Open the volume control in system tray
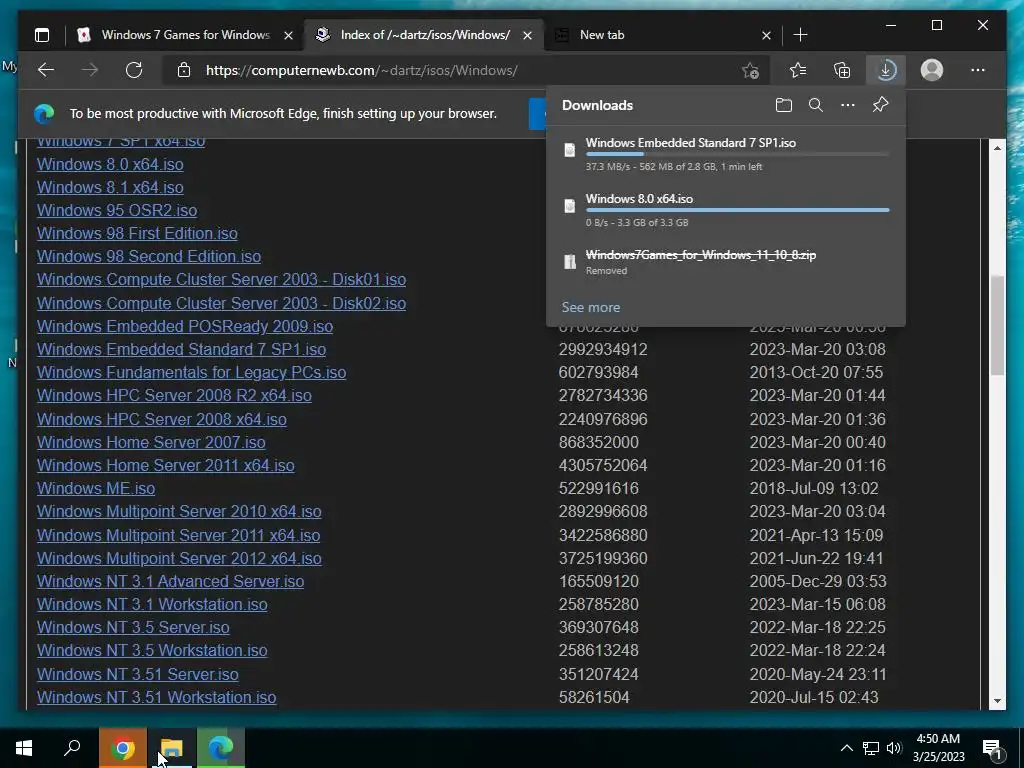This screenshot has width=1024, height=768. pyautogui.click(x=894, y=748)
